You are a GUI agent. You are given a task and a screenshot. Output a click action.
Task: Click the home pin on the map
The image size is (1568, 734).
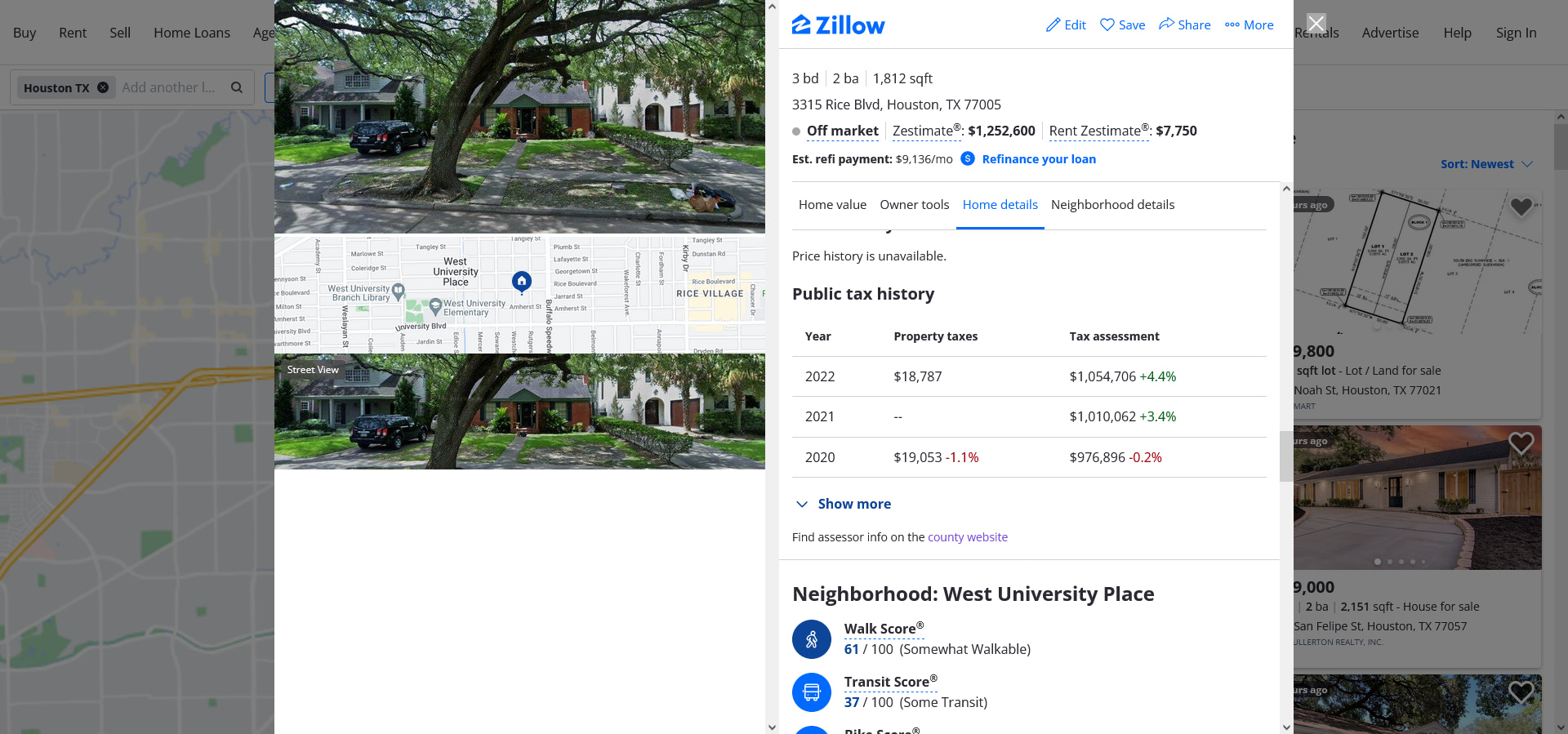point(522,282)
